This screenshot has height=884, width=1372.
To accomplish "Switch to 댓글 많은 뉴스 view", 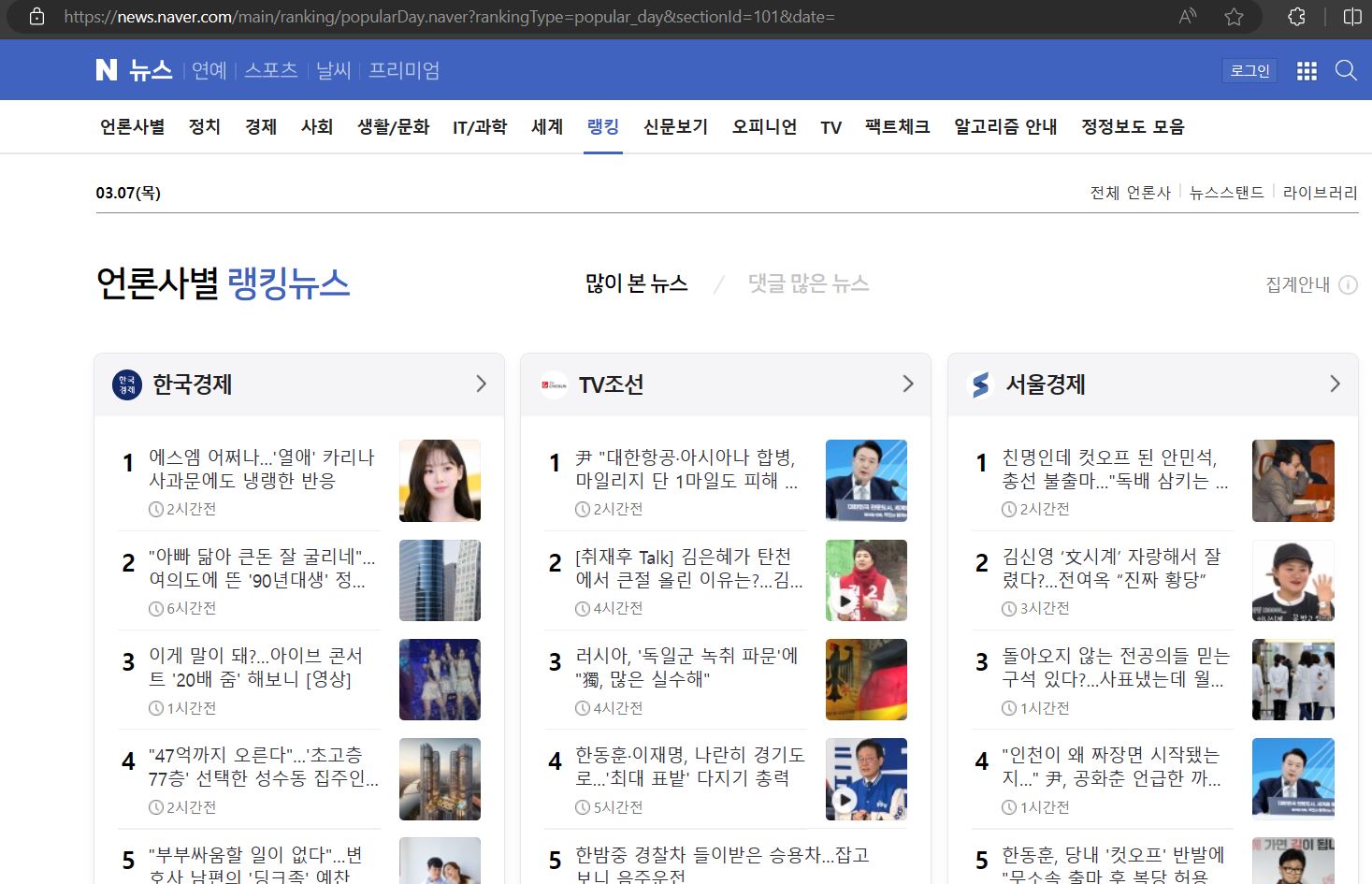I will 808,284.
